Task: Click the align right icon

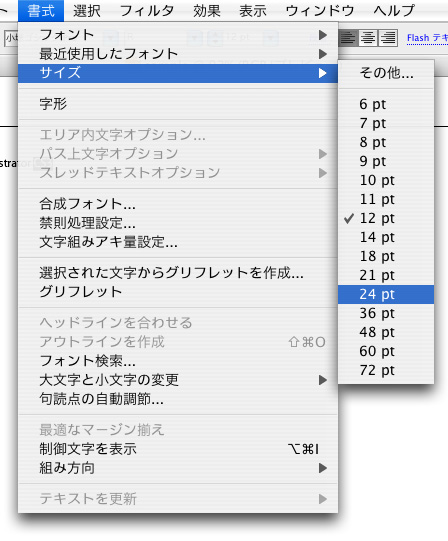Action: [x=388, y=38]
